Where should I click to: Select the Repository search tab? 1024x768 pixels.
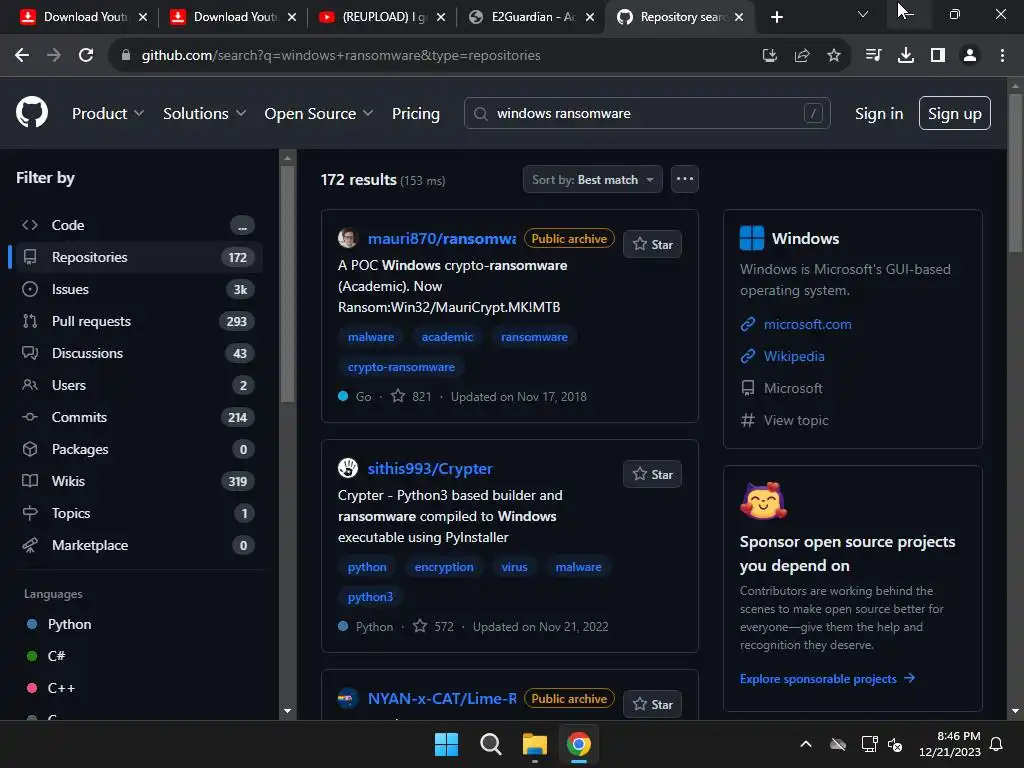(679, 17)
